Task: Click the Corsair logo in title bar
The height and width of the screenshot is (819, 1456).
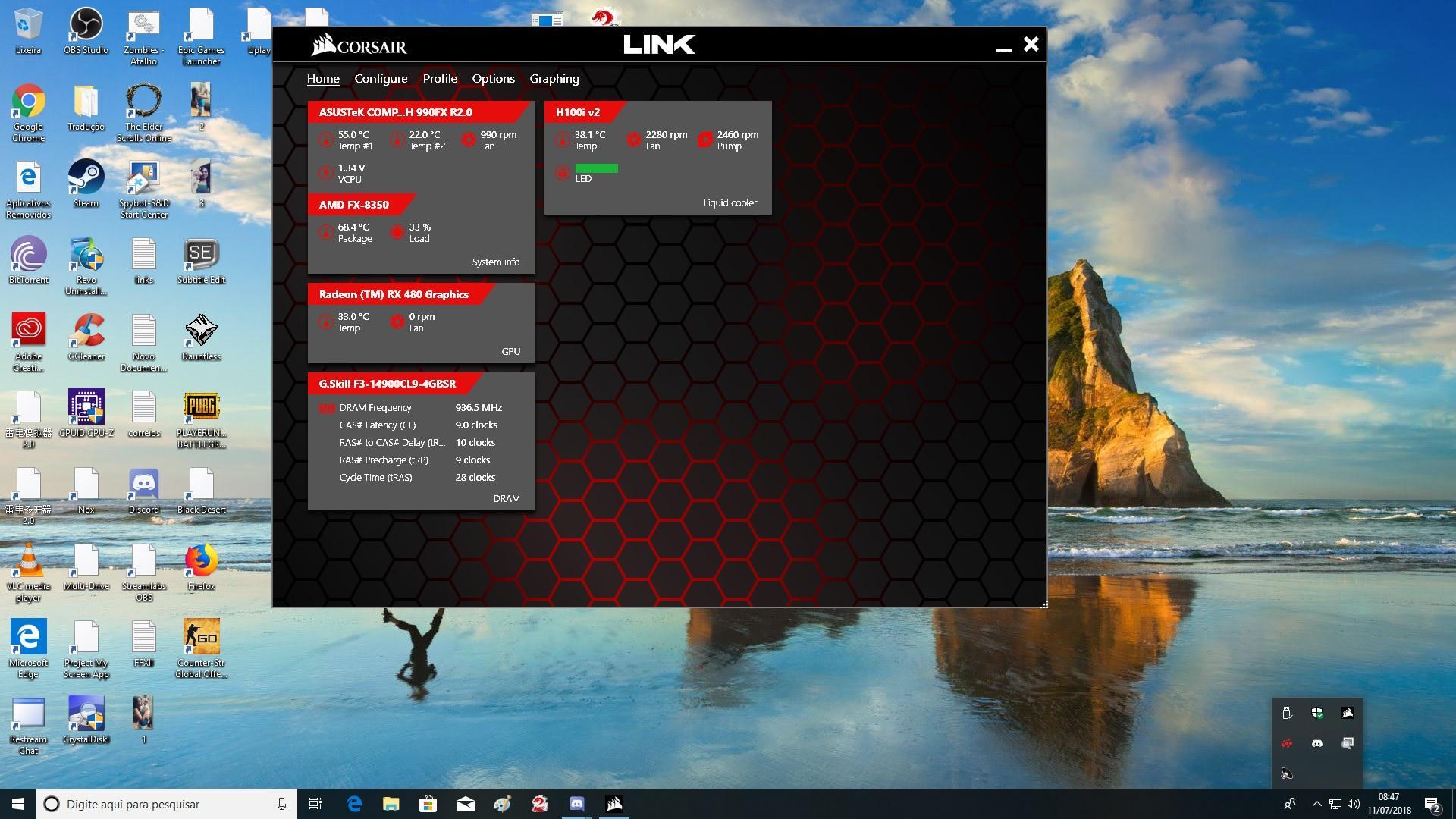Action: pyautogui.click(x=359, y=45)
